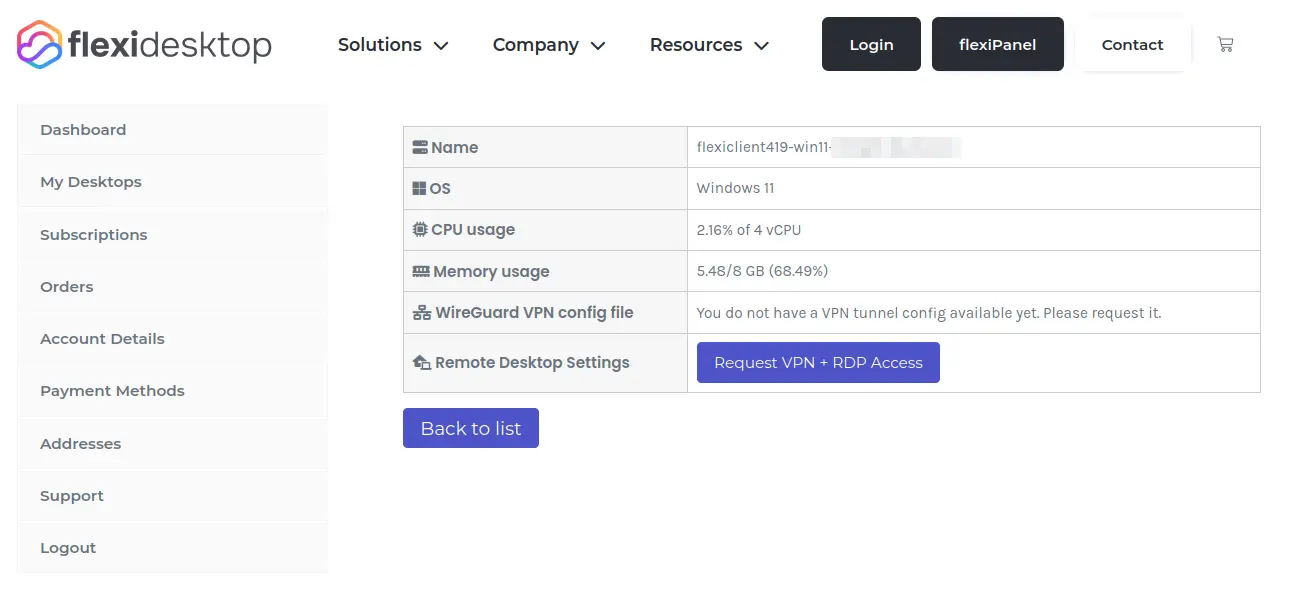1303x606 pixels.
Task: Click the 5.48/8 GB memory value
Action: tap(762, 271)
